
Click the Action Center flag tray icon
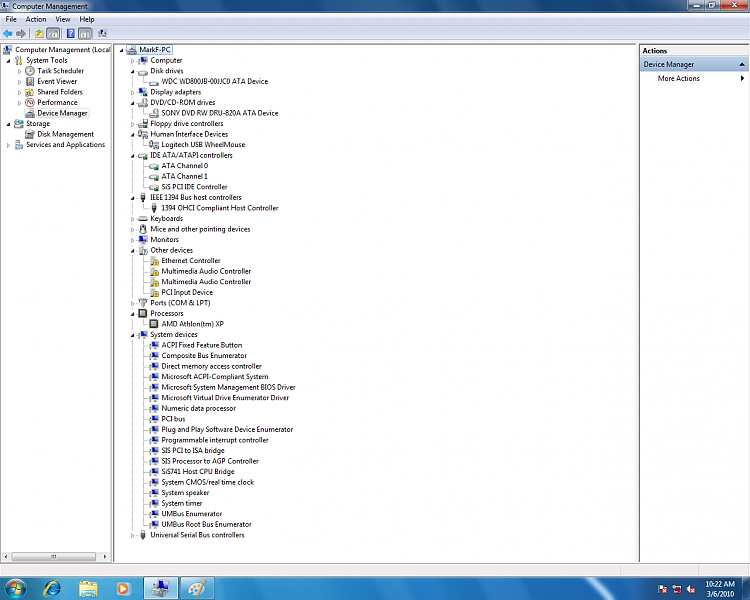(x=662, y=589)
